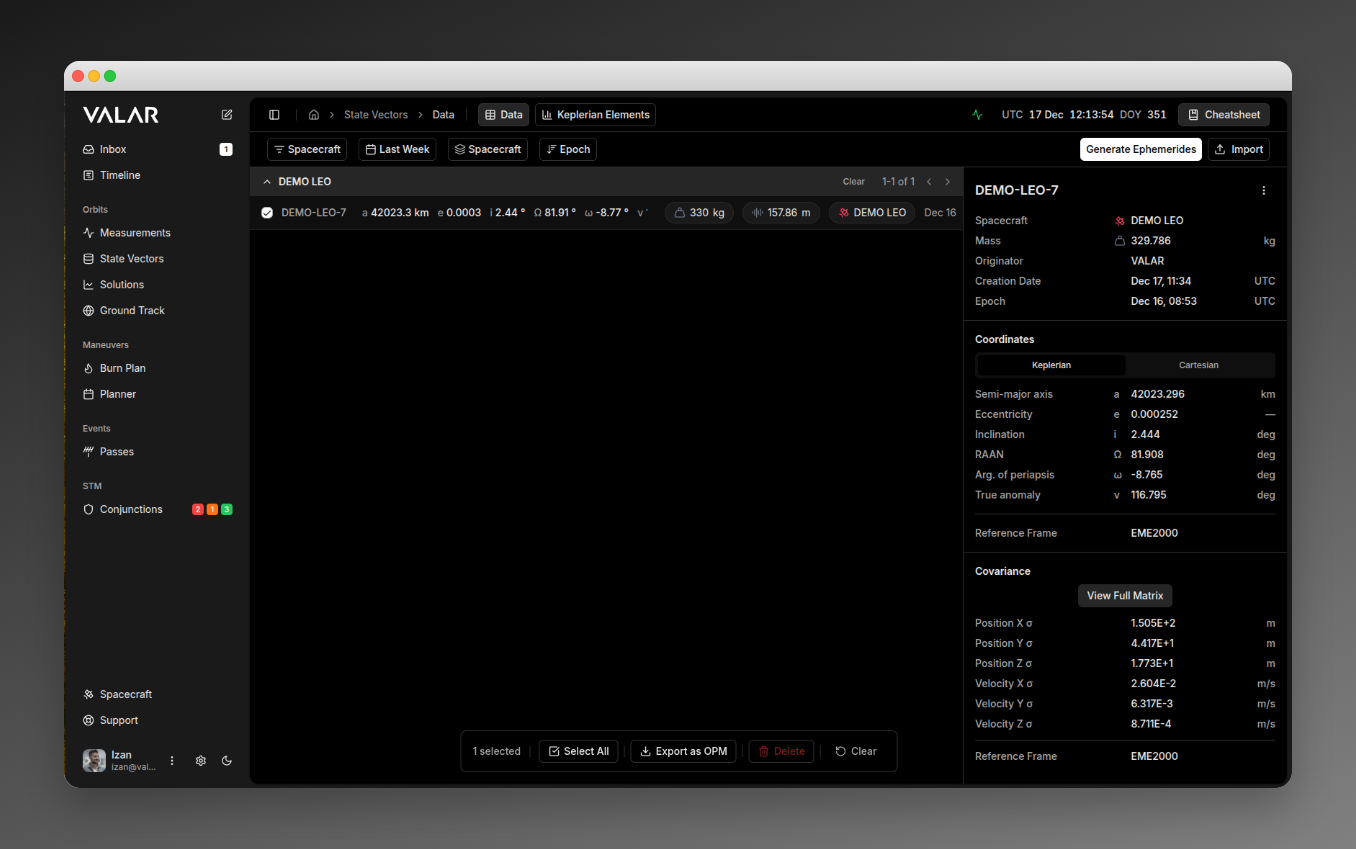Click the red conjunctions badge showing 2

click(198, 510)
